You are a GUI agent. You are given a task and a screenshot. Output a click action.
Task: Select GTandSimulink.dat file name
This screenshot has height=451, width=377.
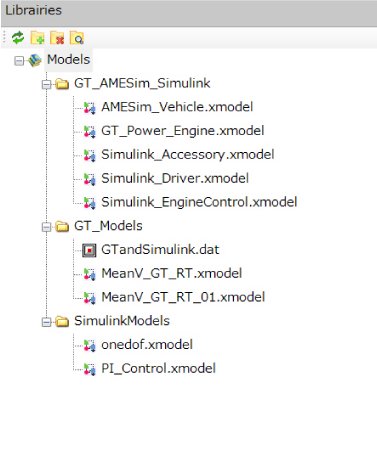point(160,250)
